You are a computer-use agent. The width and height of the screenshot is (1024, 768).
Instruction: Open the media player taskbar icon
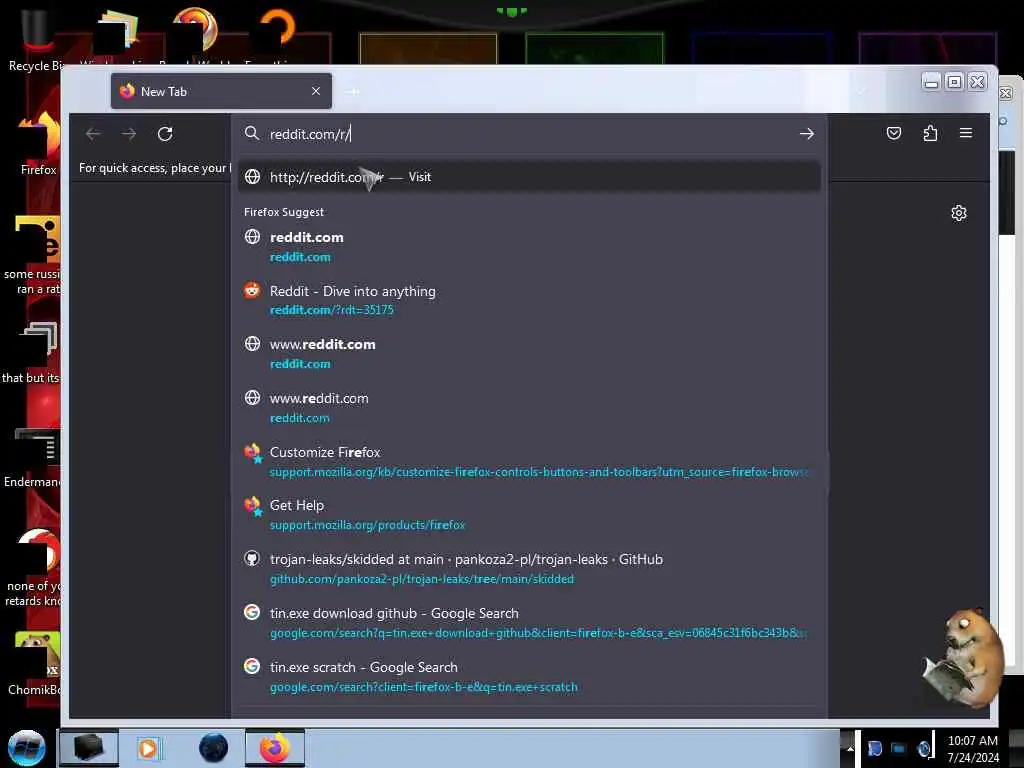(x=148, y=748)
